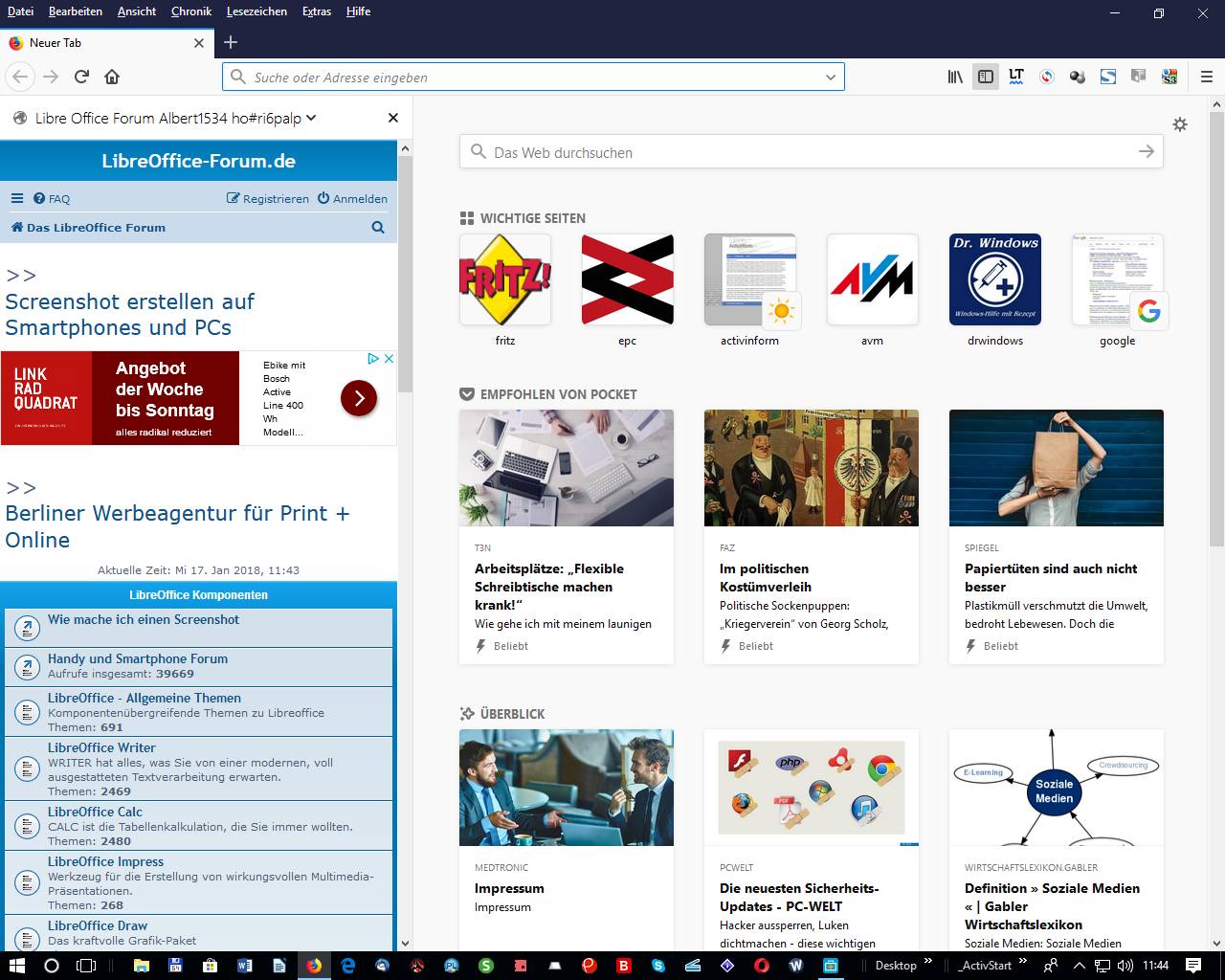
Task: Click the Registrieren link in the forum
Action: (268, 199)
